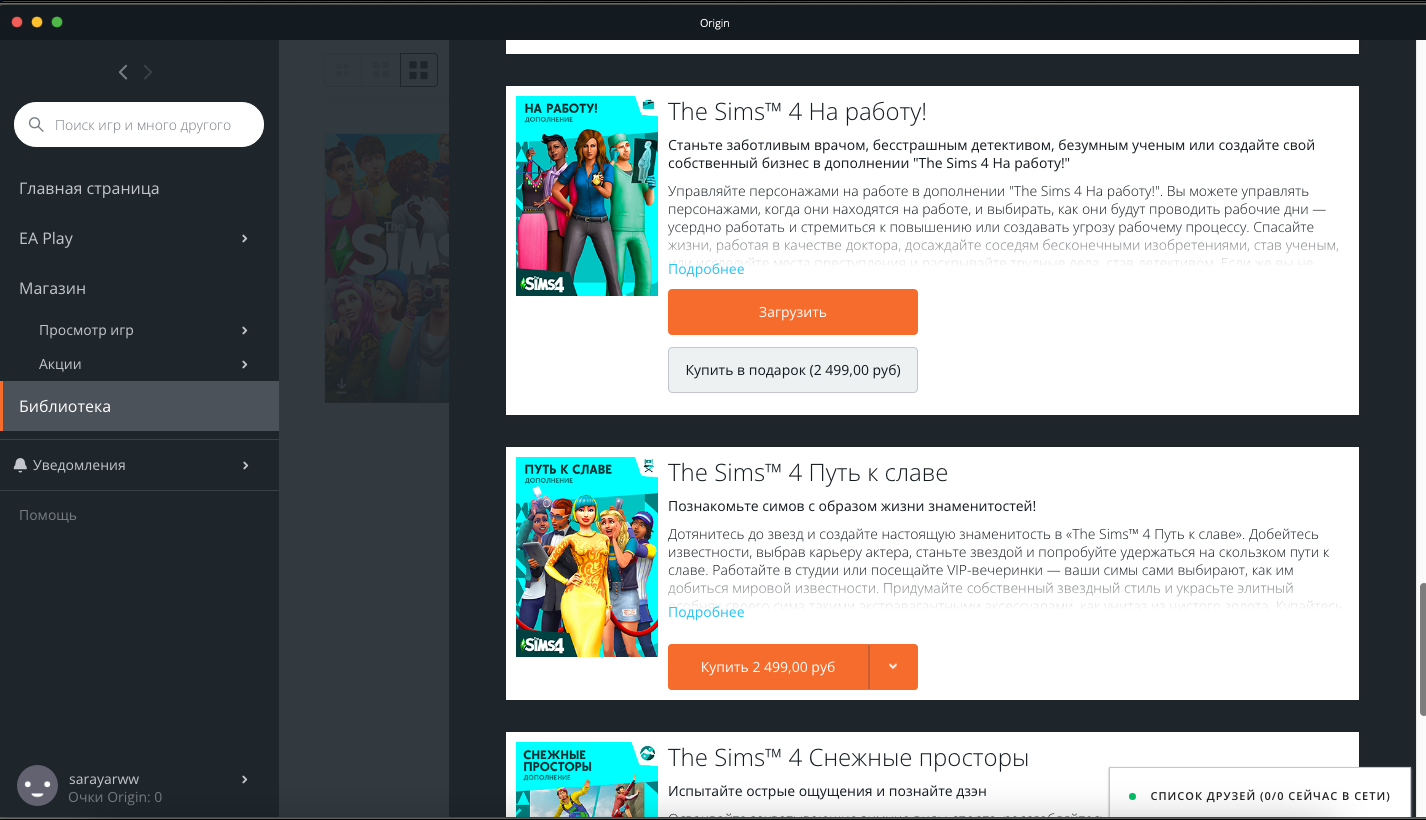1426x820 pixels.
Task: Go to Главная страница
Action: (89, 188)
